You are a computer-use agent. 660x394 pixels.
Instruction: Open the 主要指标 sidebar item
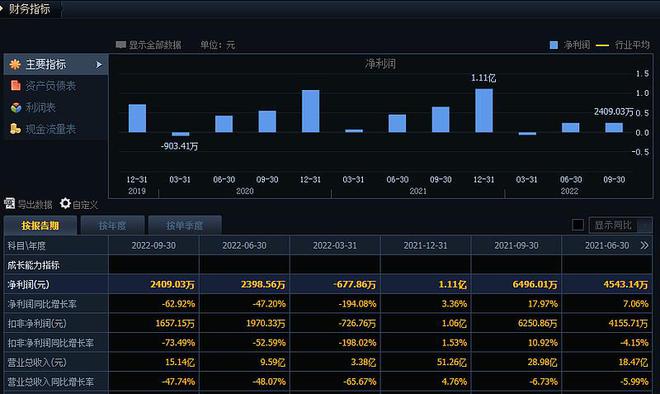56,64
